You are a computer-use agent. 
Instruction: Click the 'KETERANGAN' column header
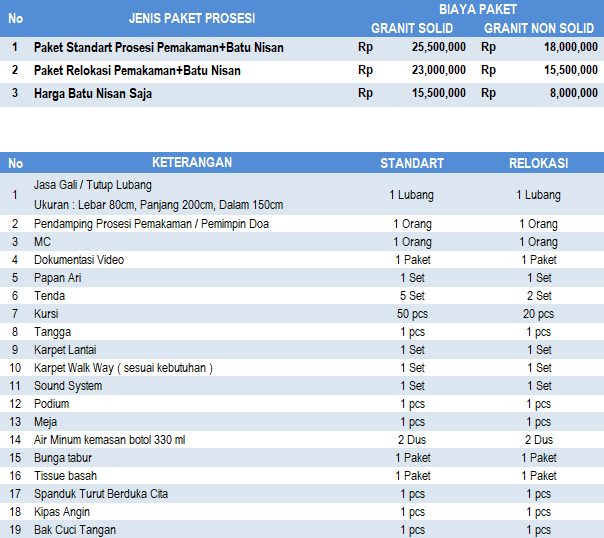point(192,163)
